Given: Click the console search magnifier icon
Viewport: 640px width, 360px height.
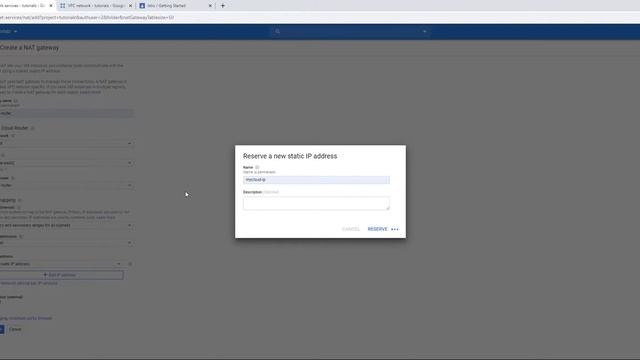Looking at the screenshot, I should 278,31.
